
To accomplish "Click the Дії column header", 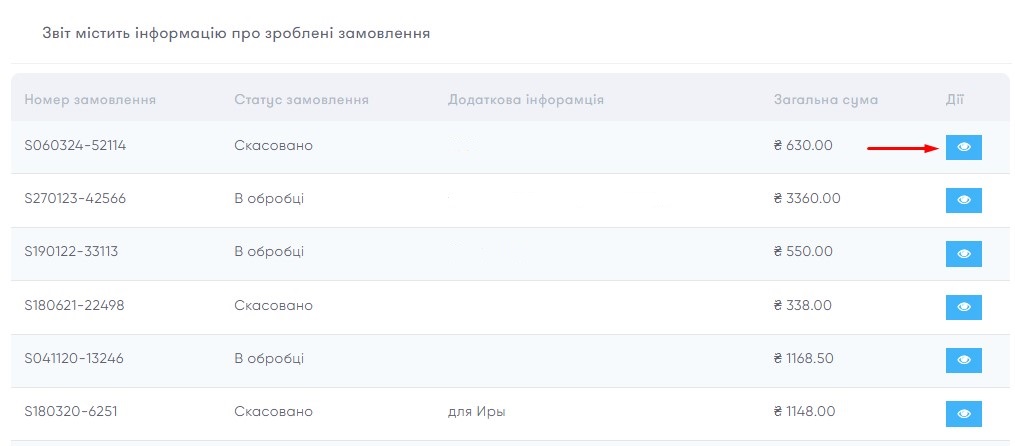I will [954, 100].
